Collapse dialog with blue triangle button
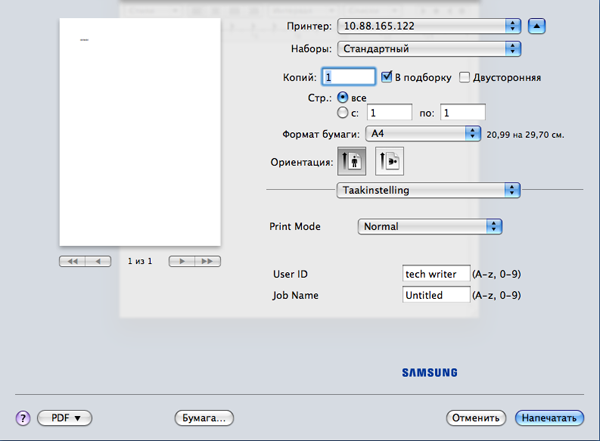The height and width of the screenshot is (441, 600). [x=536, y=26]
